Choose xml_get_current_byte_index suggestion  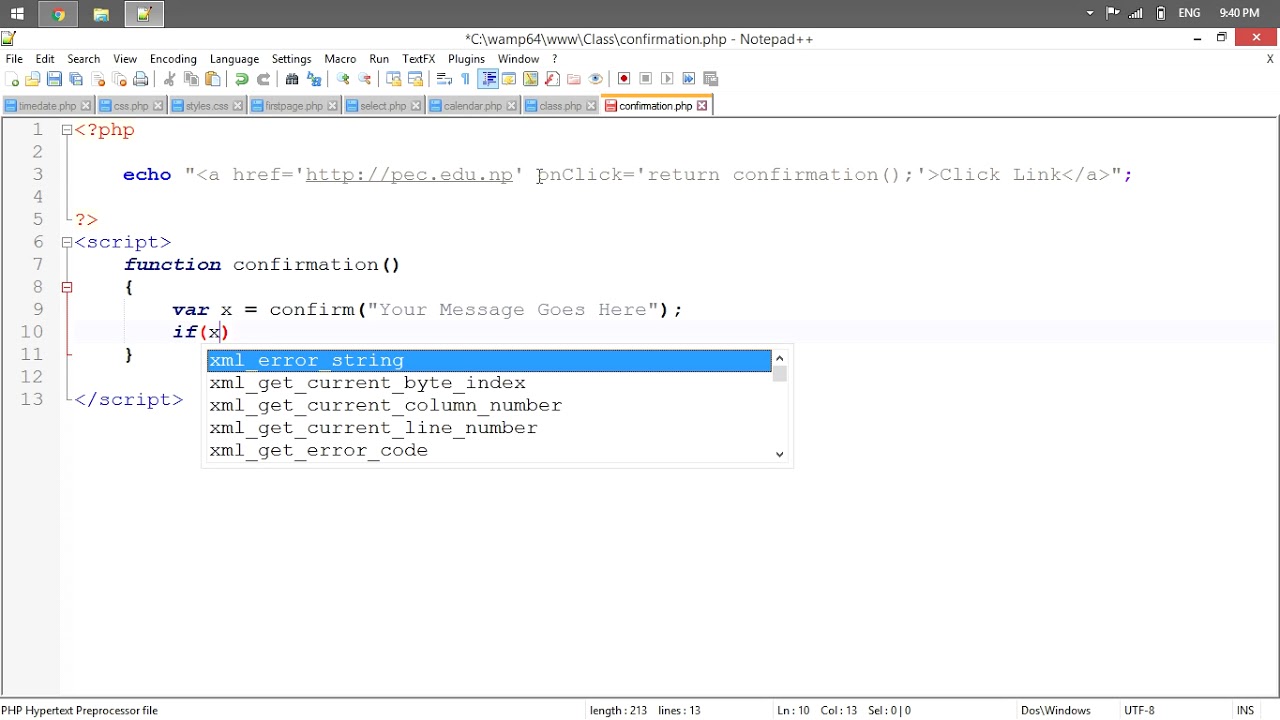pyautogui.click(x=489, y=383)
